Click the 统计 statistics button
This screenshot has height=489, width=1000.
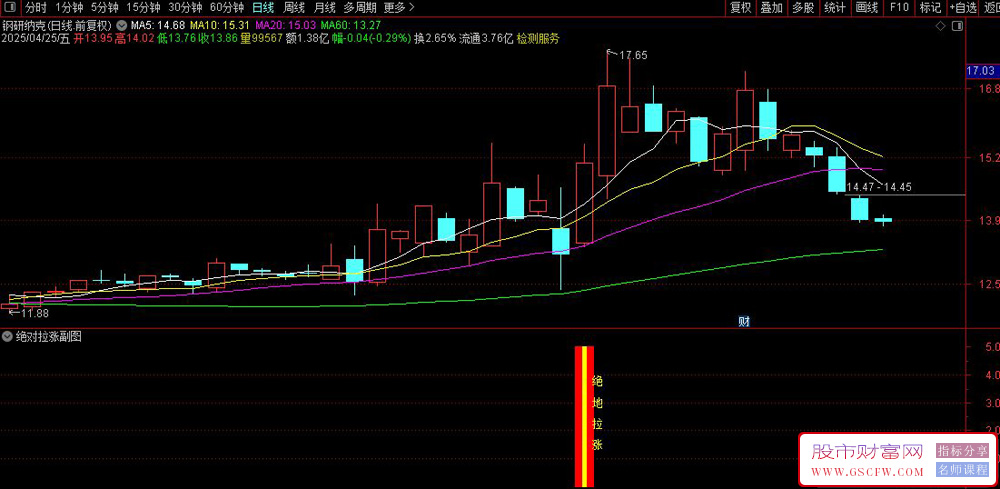[834, 8]
